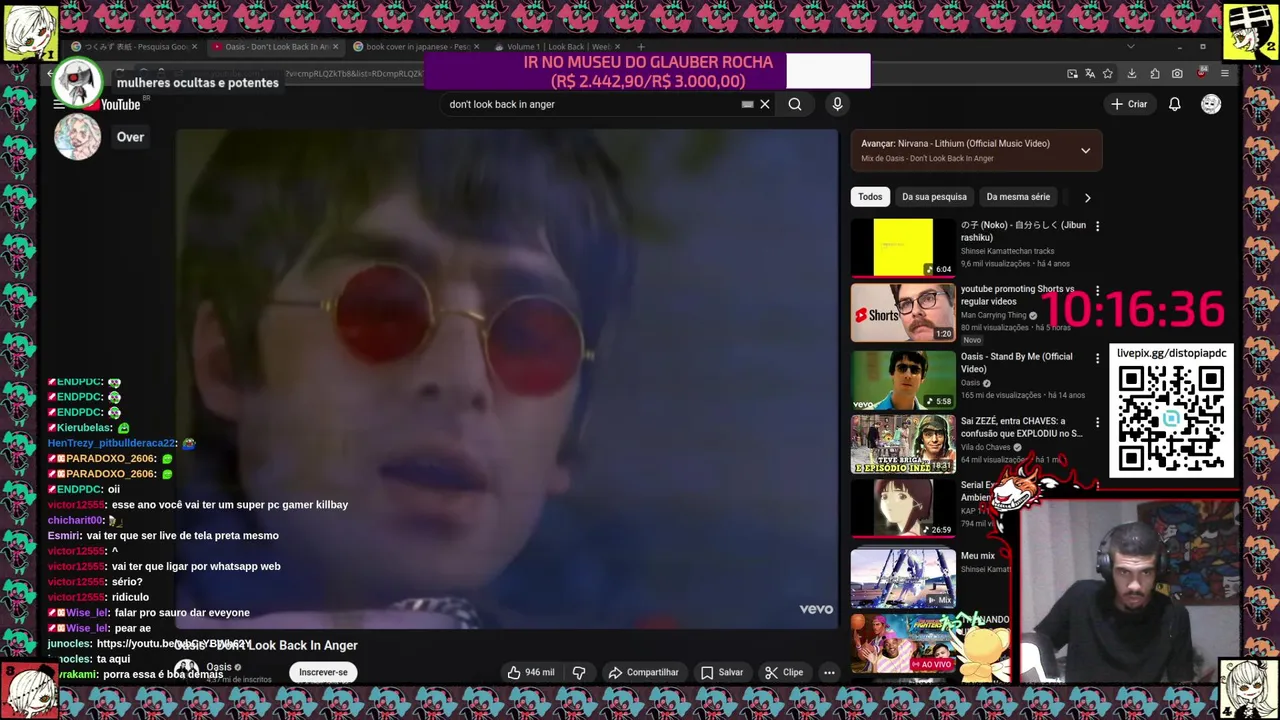
Task: Click the IR NO MUSEU DO GLAUBER ROCHA banner
Action: click(647, 71)
